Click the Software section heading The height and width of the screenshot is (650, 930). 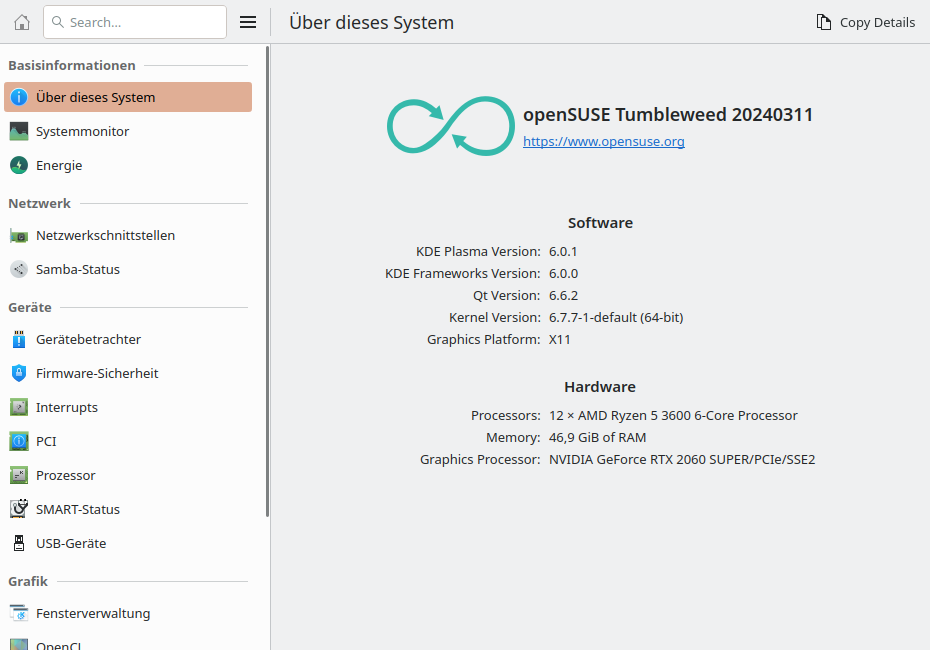(x=600, y=223)
